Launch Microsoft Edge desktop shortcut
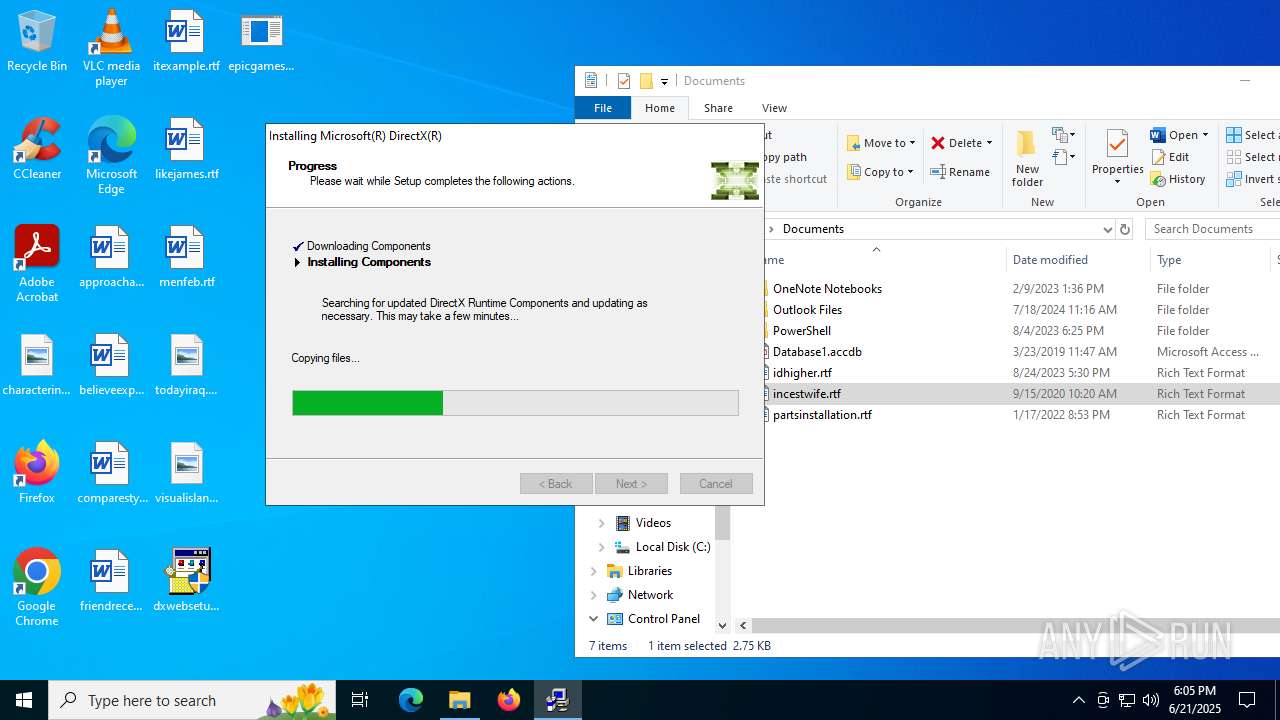The width and height of the screenshot is (1280, 720). (x=111, y=156)
